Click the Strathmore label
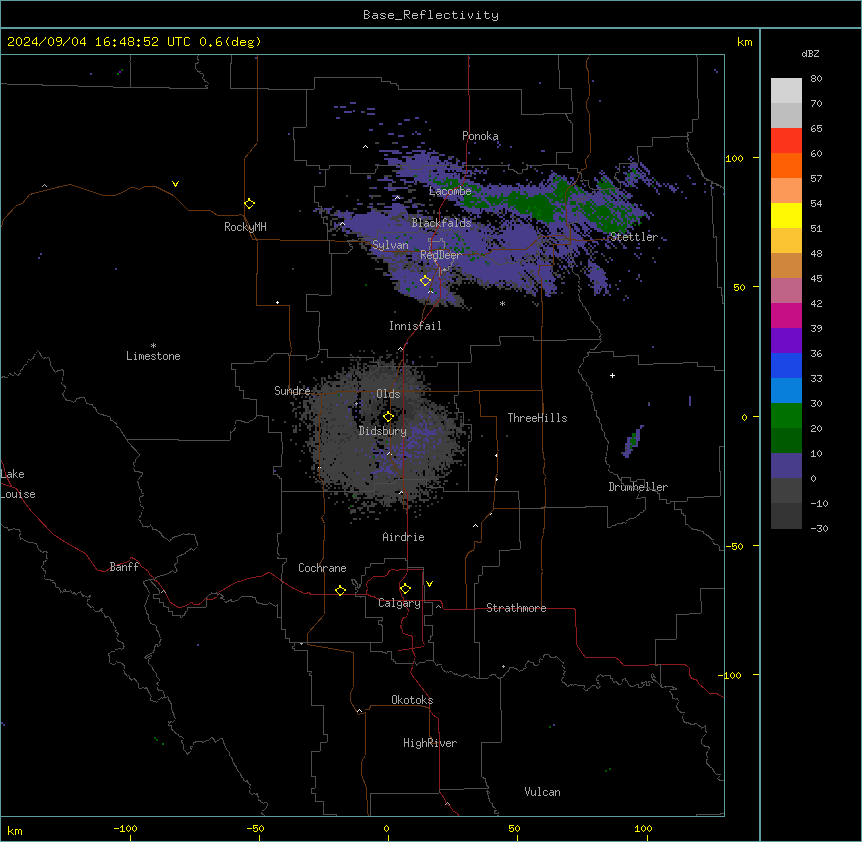Screen dimensions: 862x842 [x=516, y=608]
